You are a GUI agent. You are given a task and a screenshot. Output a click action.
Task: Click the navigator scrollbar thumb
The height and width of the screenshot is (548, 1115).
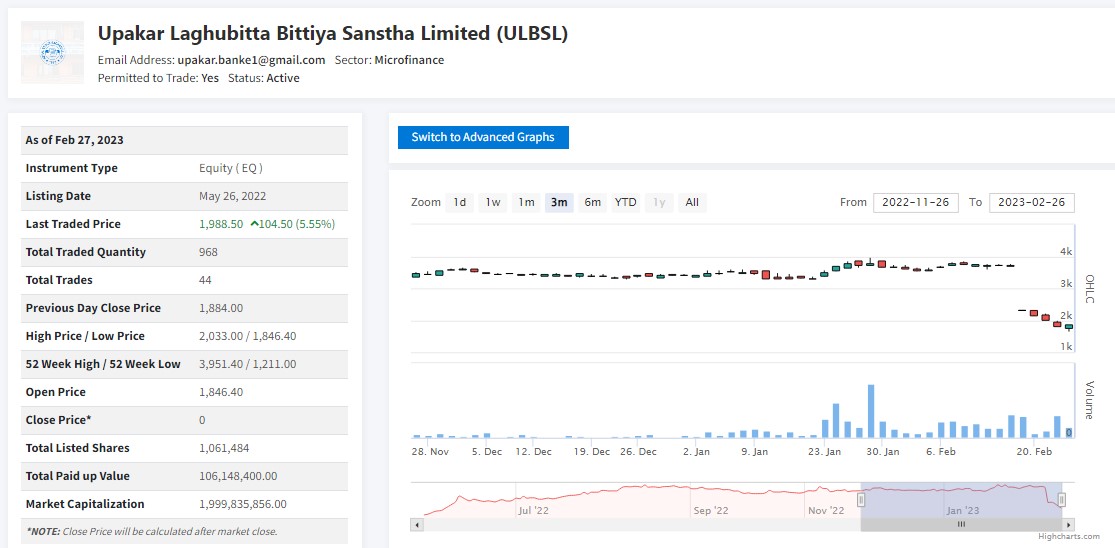[961, 524]
